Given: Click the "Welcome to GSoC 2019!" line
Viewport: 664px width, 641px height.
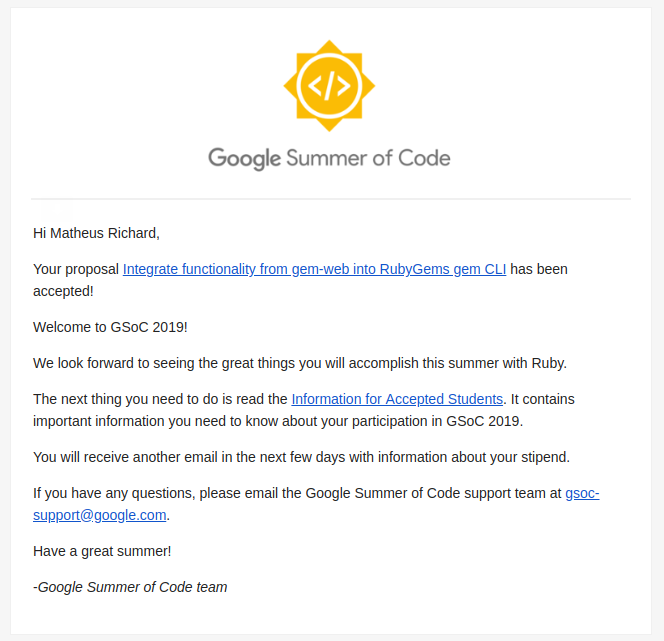Looking at the screenshot, I should (x=110, y=327).
